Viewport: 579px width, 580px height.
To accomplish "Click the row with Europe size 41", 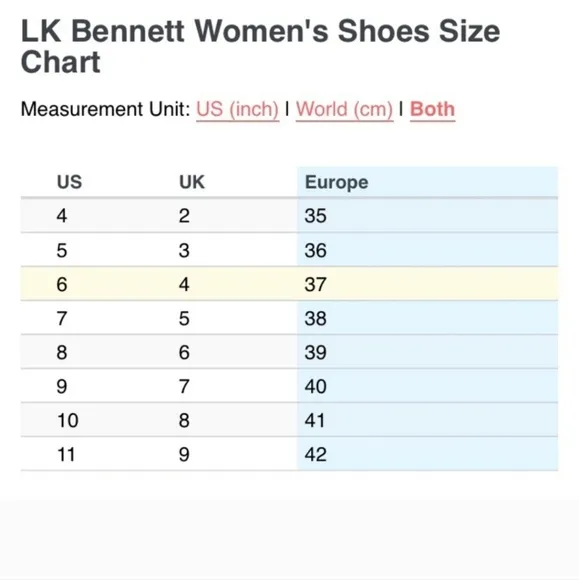I will point(289,420).
